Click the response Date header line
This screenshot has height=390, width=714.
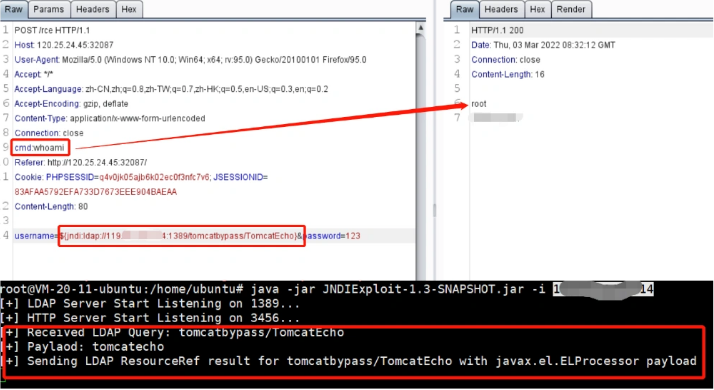(543, 45)
